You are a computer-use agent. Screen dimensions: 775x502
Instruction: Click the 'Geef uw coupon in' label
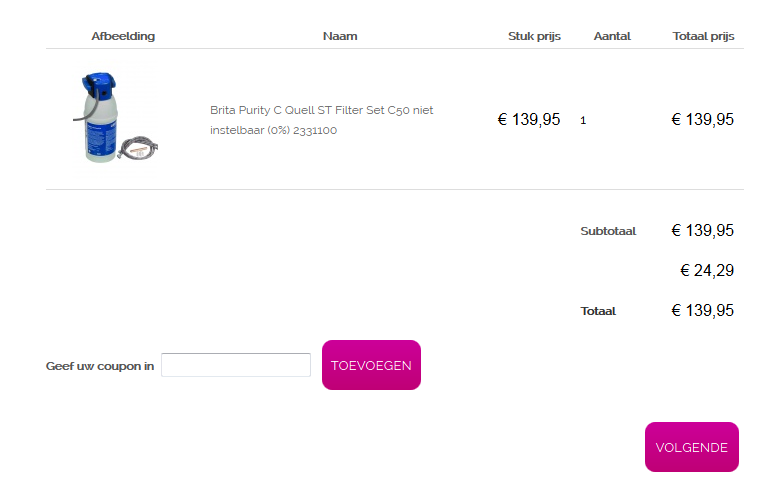[100, 366]
